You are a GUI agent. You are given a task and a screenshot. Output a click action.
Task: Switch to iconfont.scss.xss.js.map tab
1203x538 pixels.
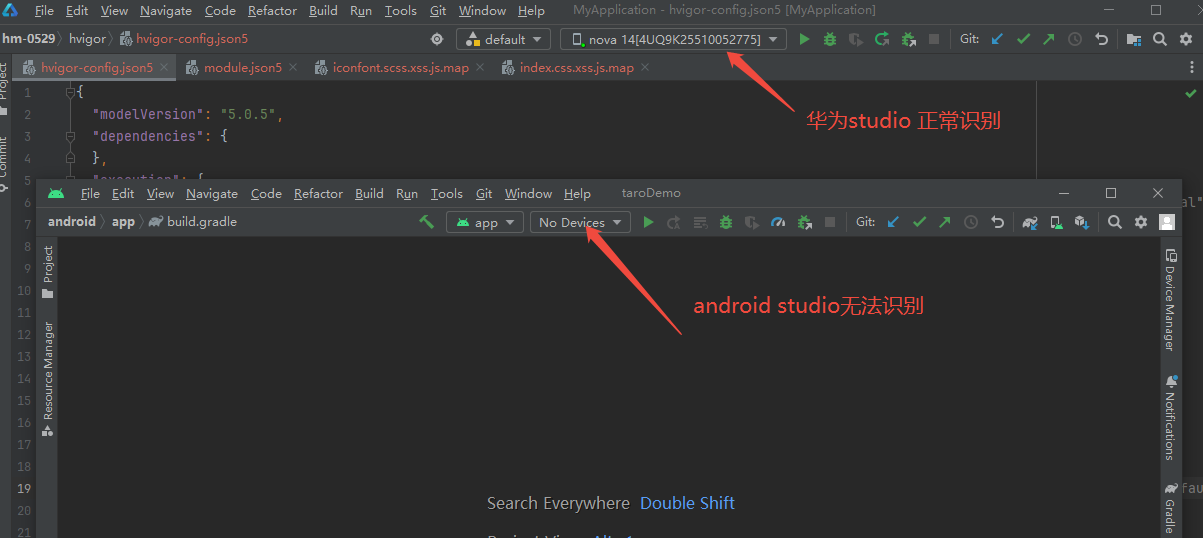coord(400,68)
